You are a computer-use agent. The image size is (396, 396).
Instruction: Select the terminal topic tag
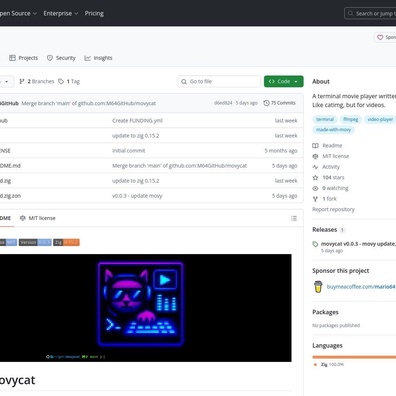click(325, 119)
